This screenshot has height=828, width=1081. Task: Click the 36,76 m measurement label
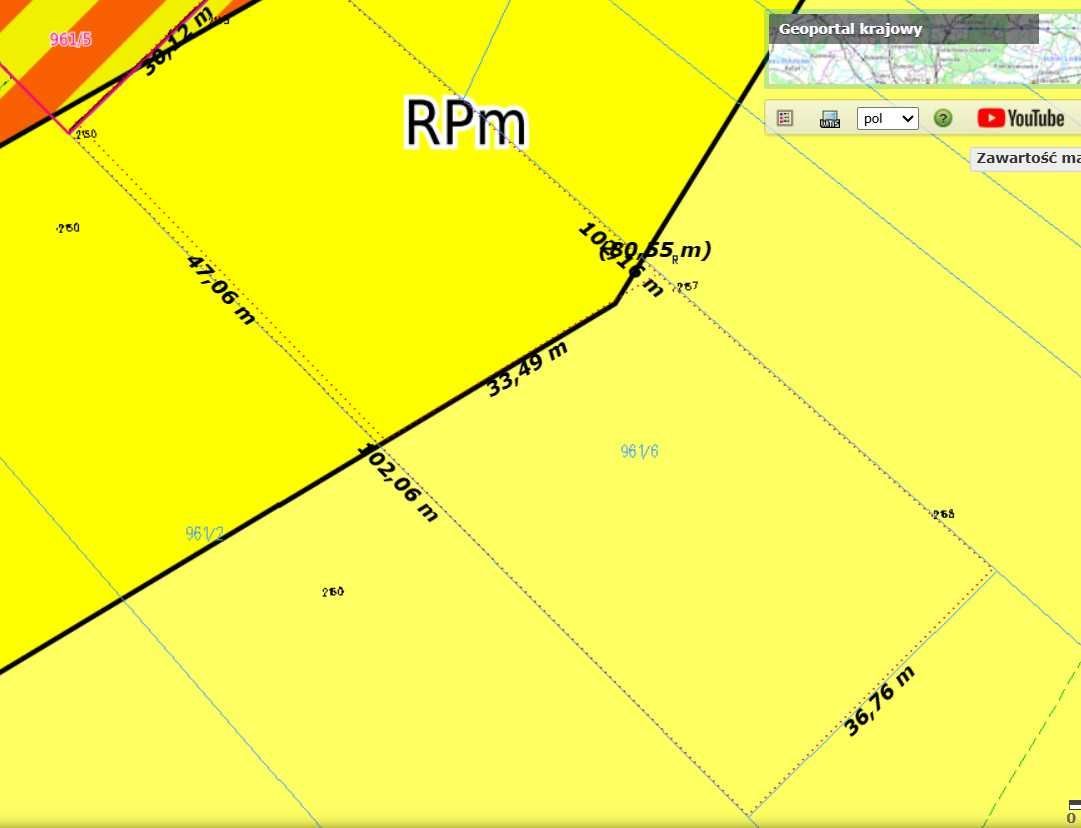(880, 701)
